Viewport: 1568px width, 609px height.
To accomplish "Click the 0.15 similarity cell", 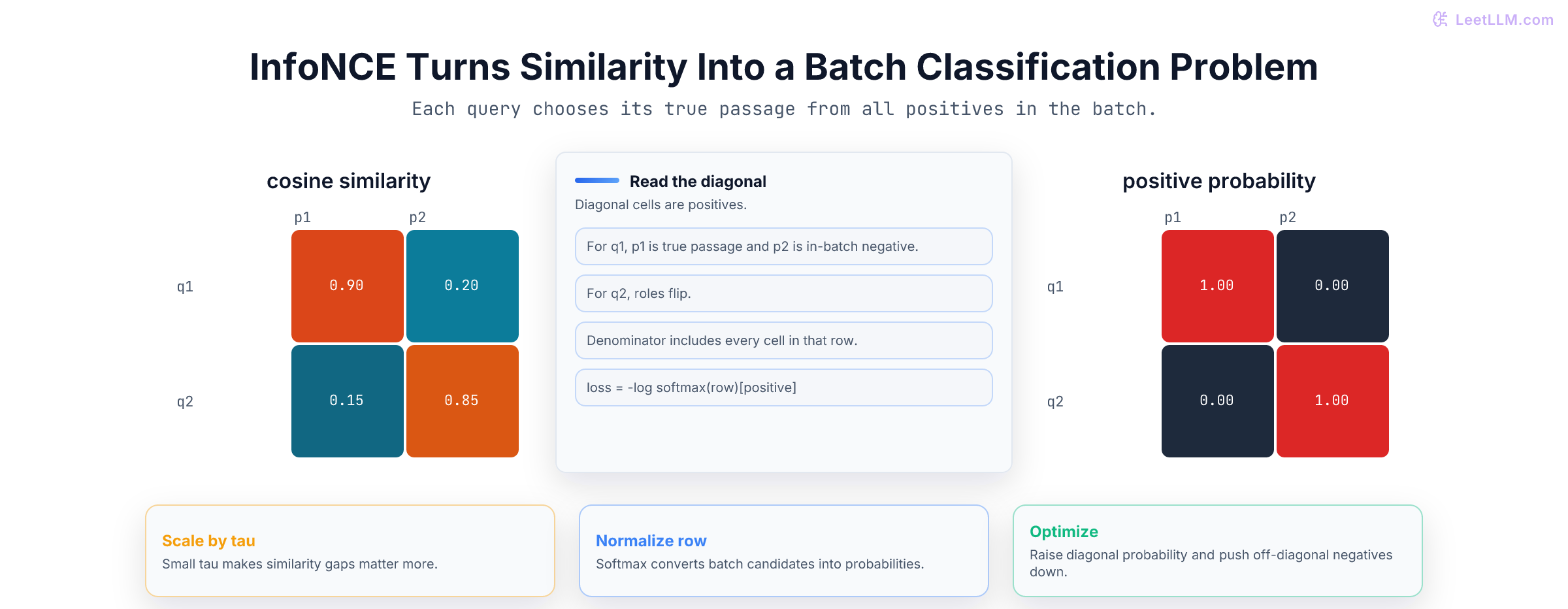I will click(348, 401).
